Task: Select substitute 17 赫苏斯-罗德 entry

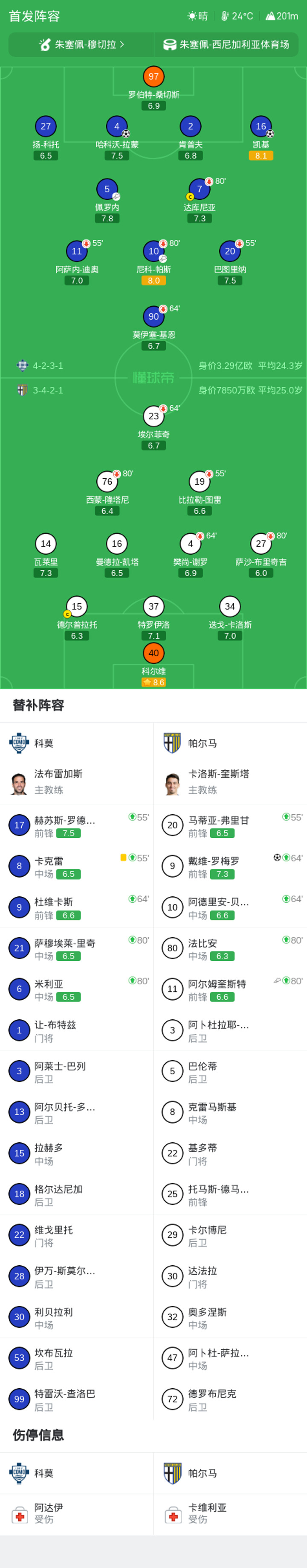Action: point(77,825)
